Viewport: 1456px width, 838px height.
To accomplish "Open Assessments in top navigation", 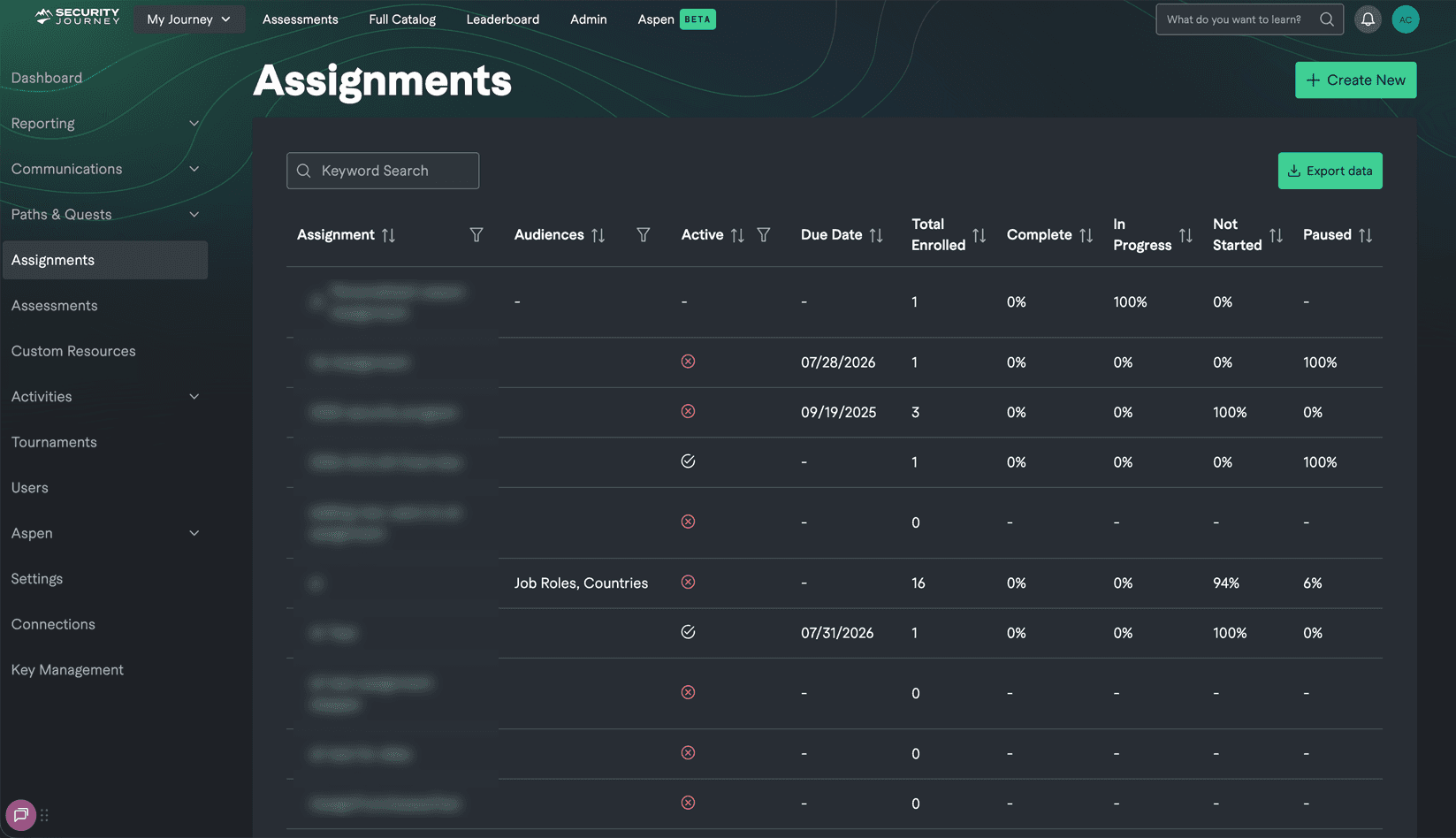I will tap(301, 19).
